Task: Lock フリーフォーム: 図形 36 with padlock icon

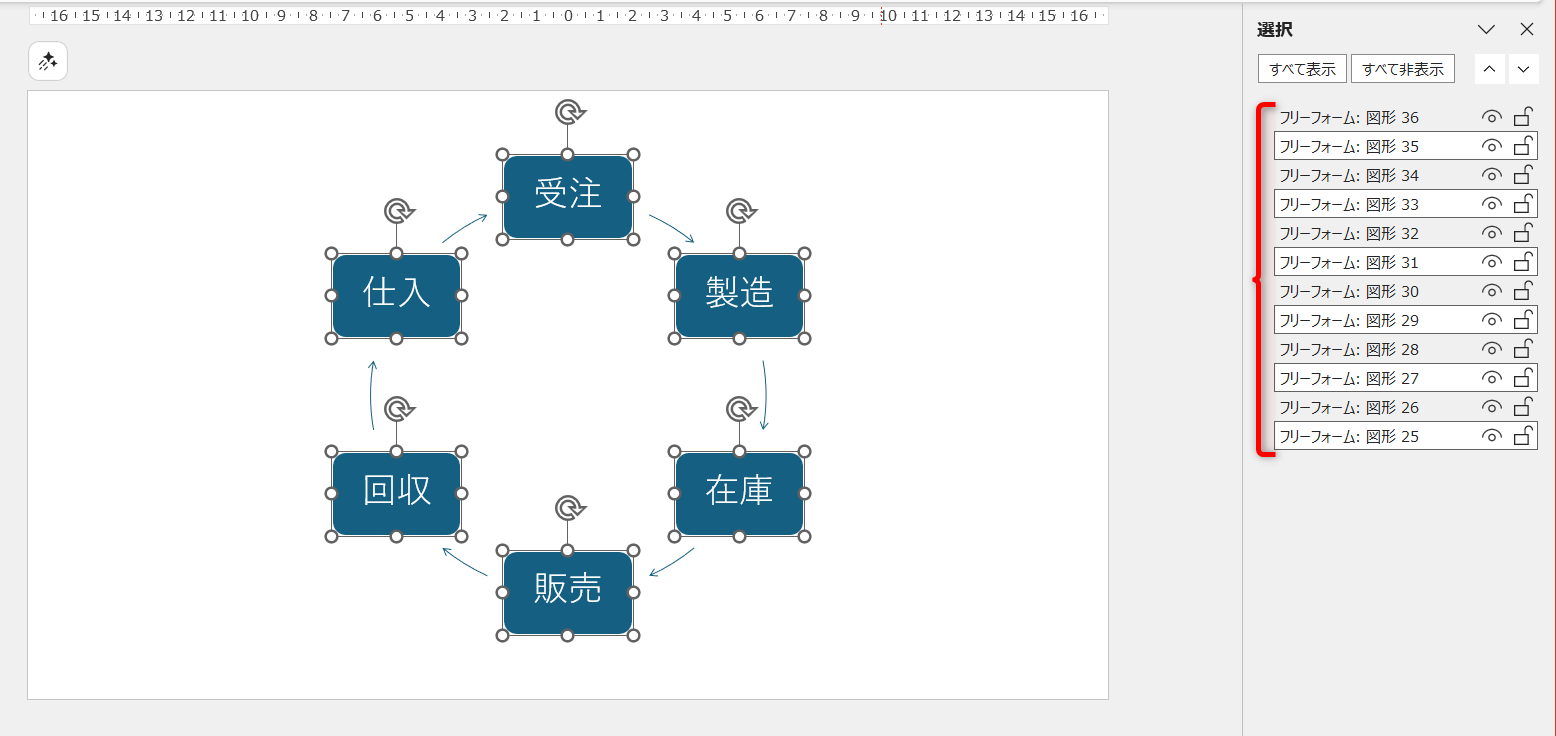Action: click(1523, 117)
